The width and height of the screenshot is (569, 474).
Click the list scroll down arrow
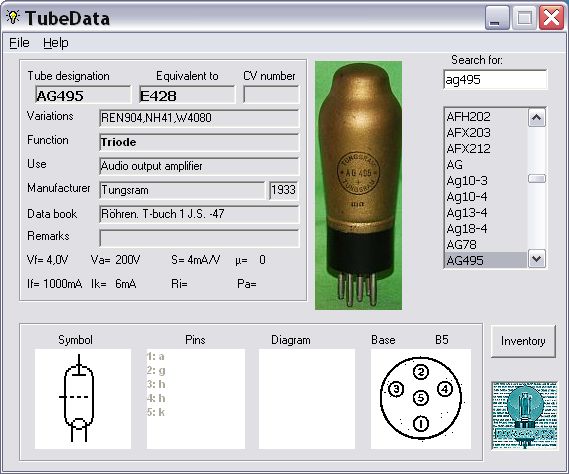coord(537,259)
